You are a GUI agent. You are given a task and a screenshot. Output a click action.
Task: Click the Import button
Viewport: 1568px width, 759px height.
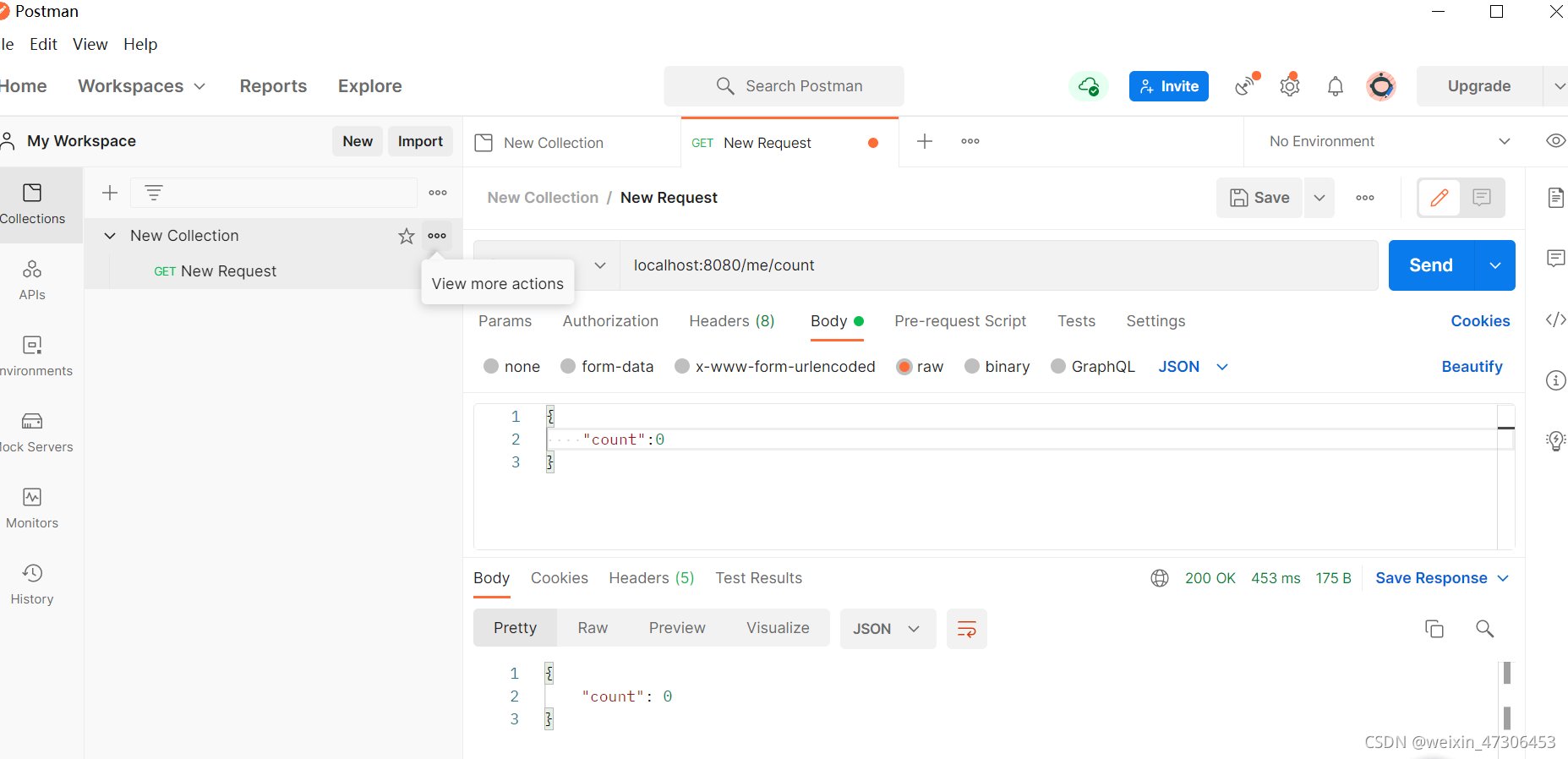pos(420,141)
